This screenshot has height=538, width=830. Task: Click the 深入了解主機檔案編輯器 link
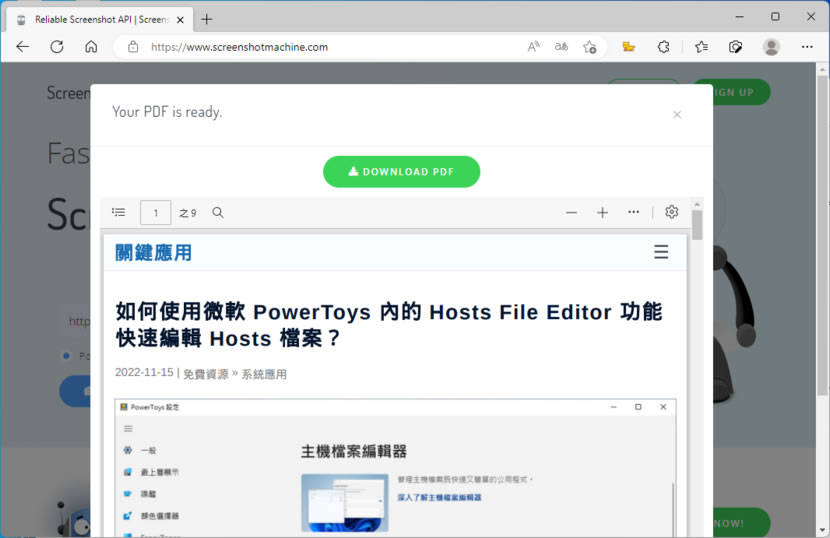pyautogui.click(x=439, y=497)
